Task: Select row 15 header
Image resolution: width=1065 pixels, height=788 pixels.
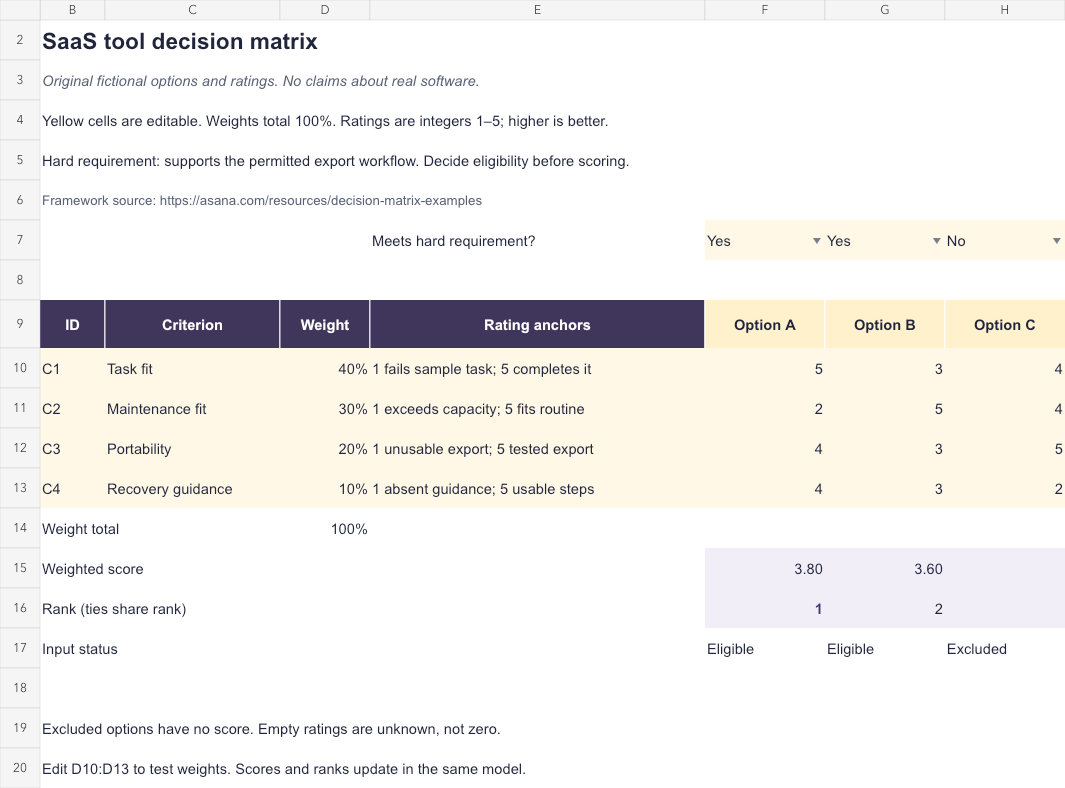Action: tap(20, 568)
